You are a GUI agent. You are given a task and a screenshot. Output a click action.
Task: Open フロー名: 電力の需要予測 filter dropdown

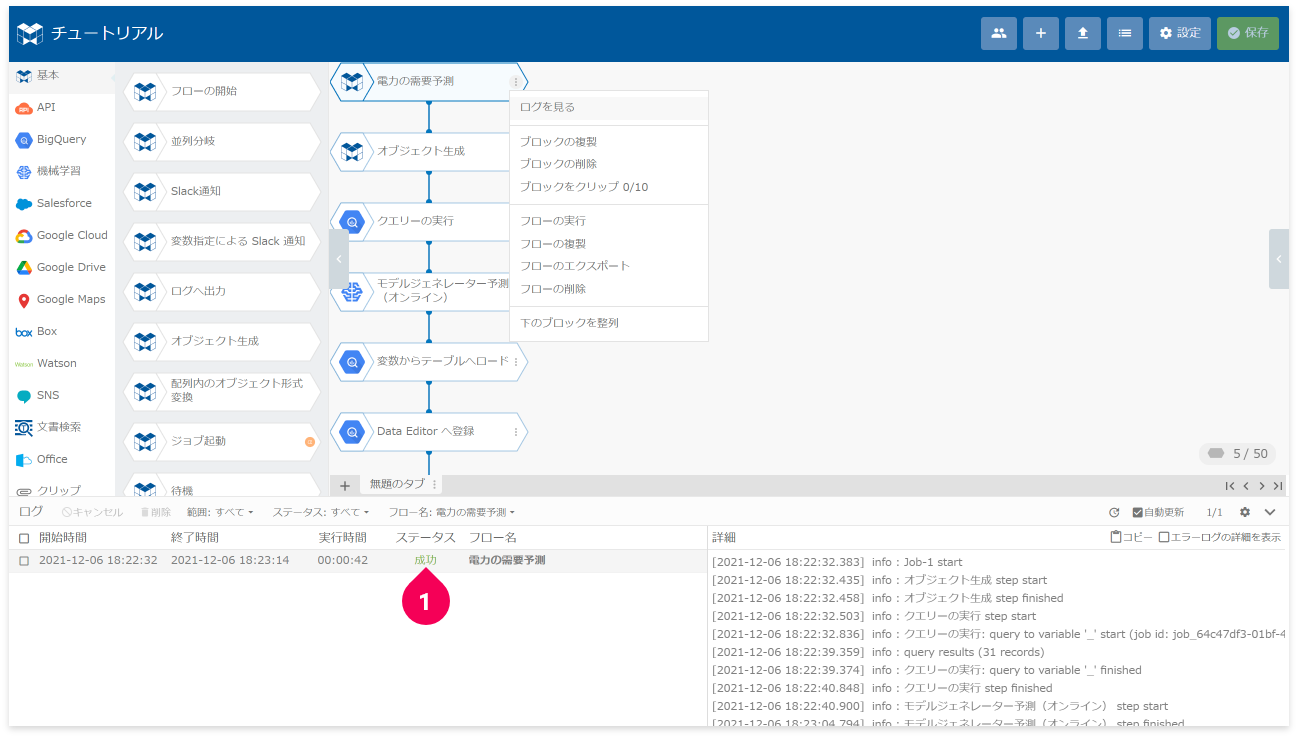point(451,512)
